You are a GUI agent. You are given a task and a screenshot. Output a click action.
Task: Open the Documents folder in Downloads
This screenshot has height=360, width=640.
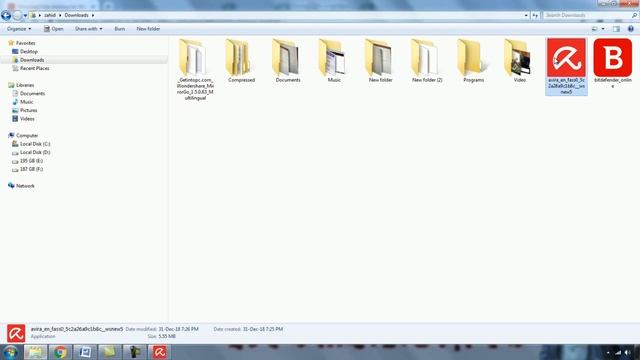(288, 61)
